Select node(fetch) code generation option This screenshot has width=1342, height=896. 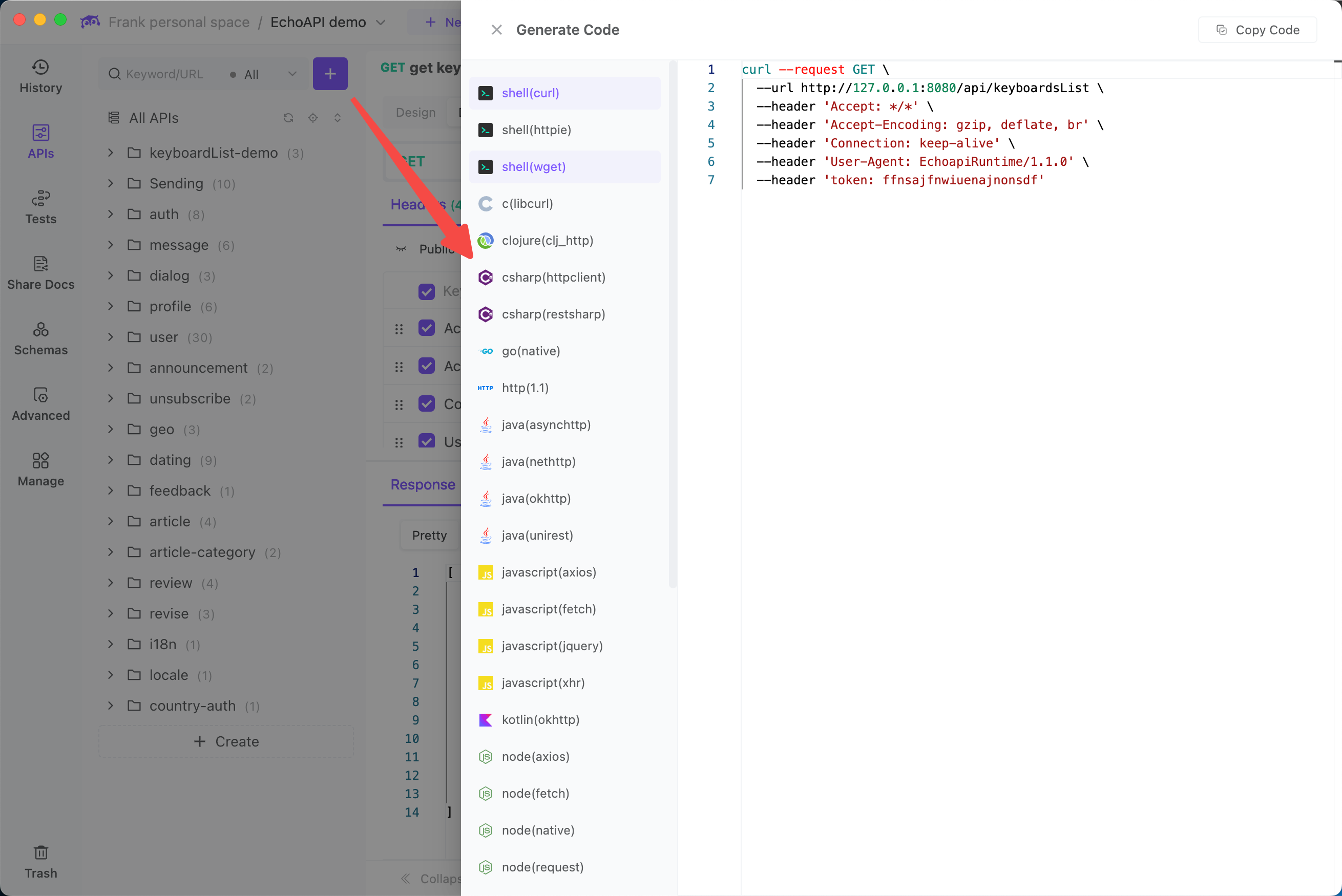pos(535,793)
